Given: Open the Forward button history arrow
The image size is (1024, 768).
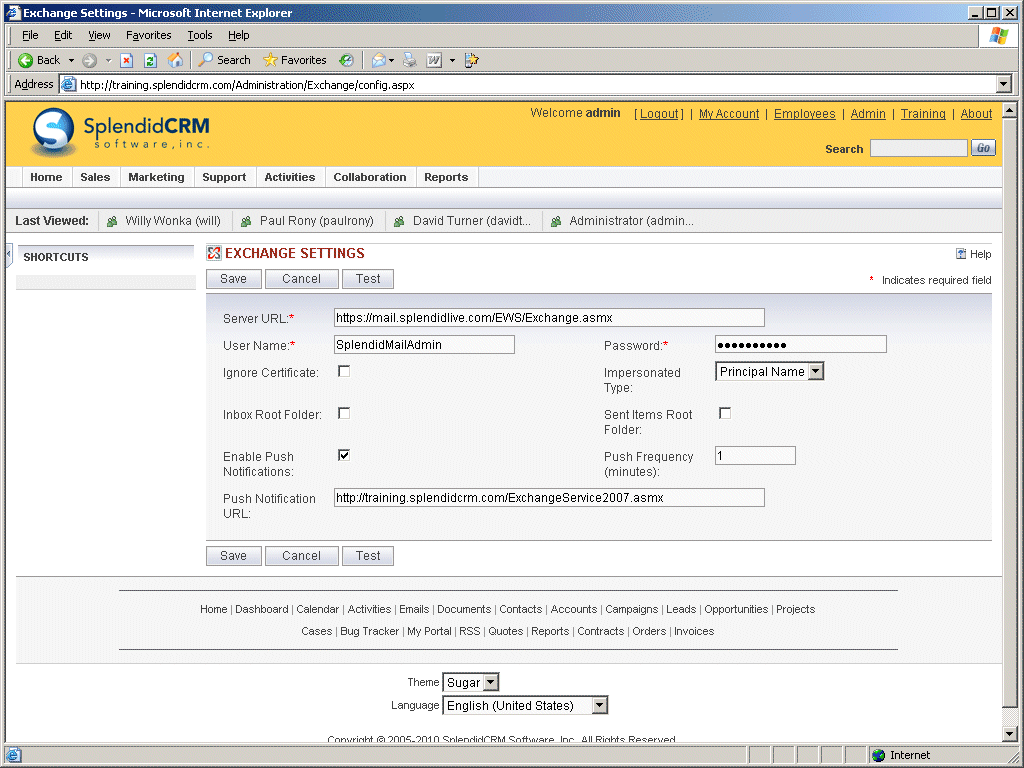Looking at the screenshot, I should pyautogui.click(x=108, y=60).
